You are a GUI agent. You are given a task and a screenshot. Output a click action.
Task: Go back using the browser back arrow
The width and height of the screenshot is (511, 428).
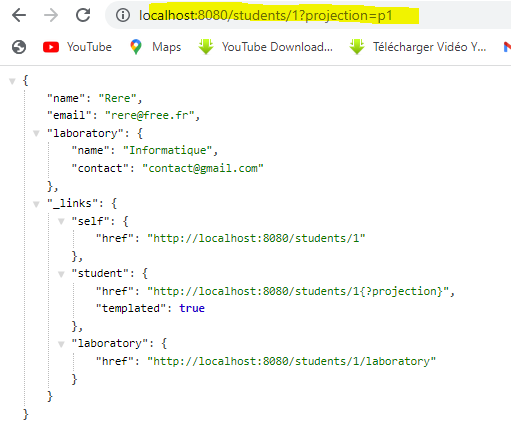(19, 15)
